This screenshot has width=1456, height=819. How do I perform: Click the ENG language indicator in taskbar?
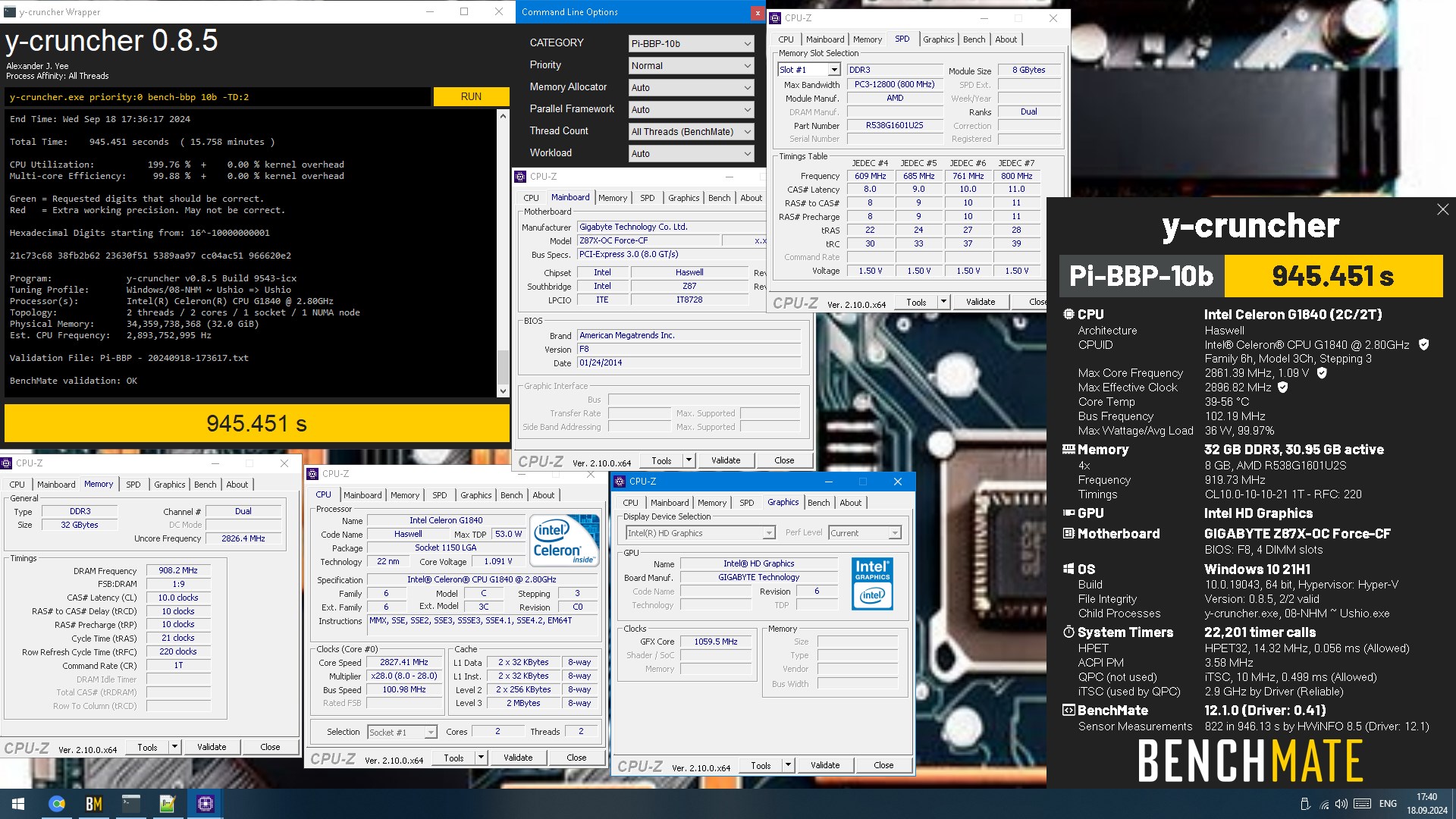[1388, 804]
